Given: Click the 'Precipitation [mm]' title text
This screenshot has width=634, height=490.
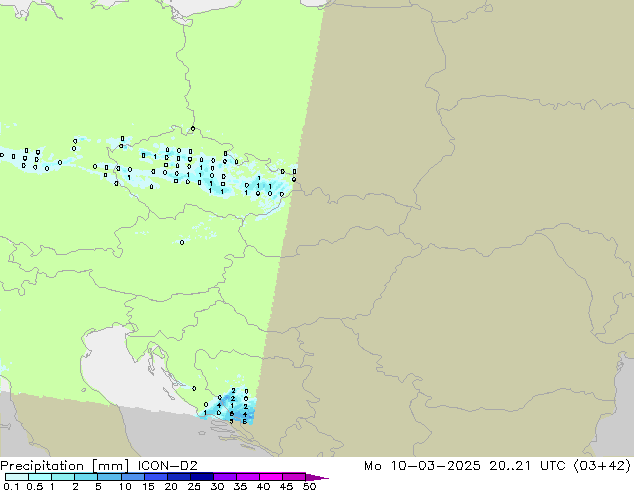Looking at the screenshot, I should (65, 466).
